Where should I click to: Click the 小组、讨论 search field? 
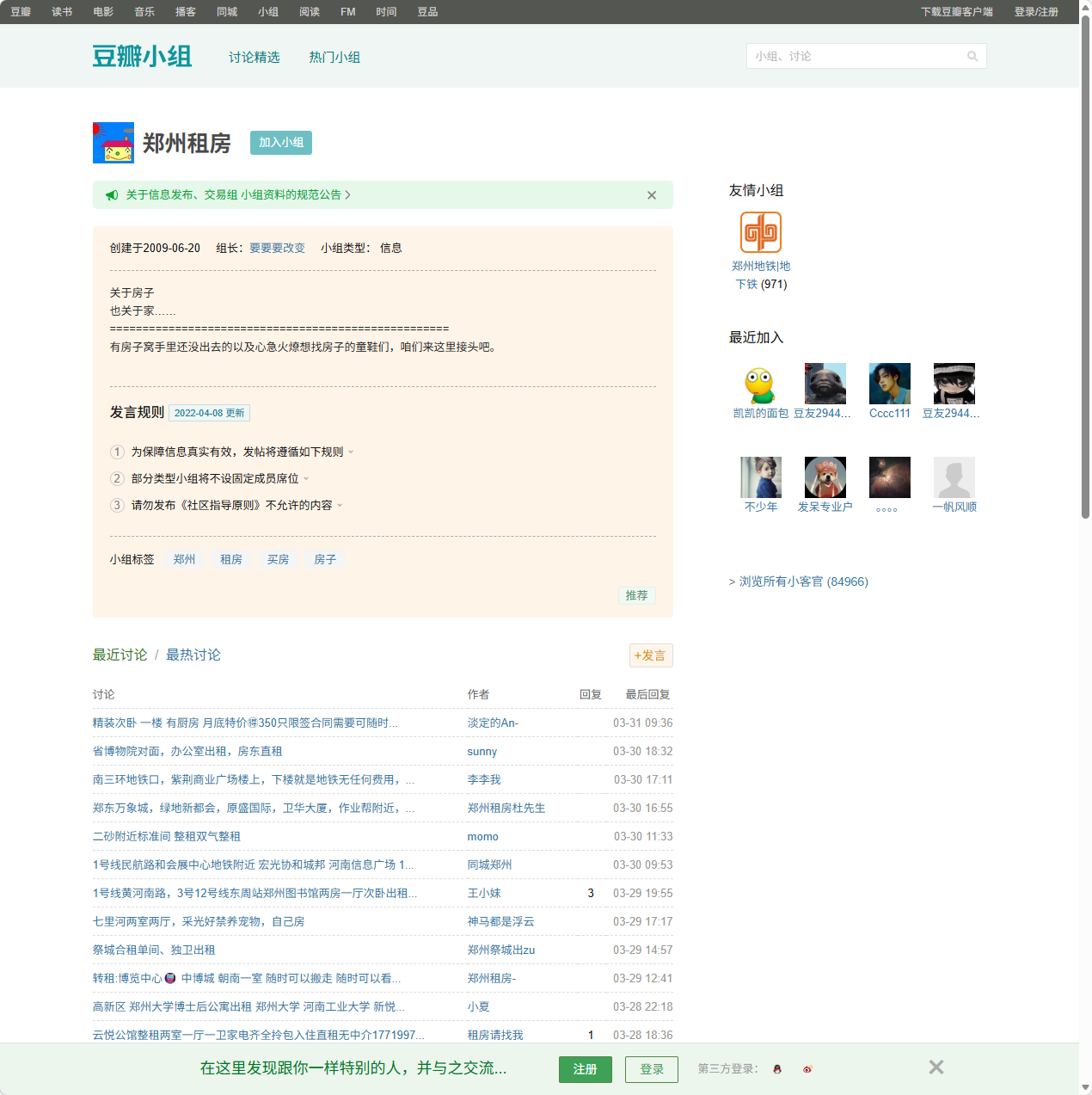click(856, 57)
